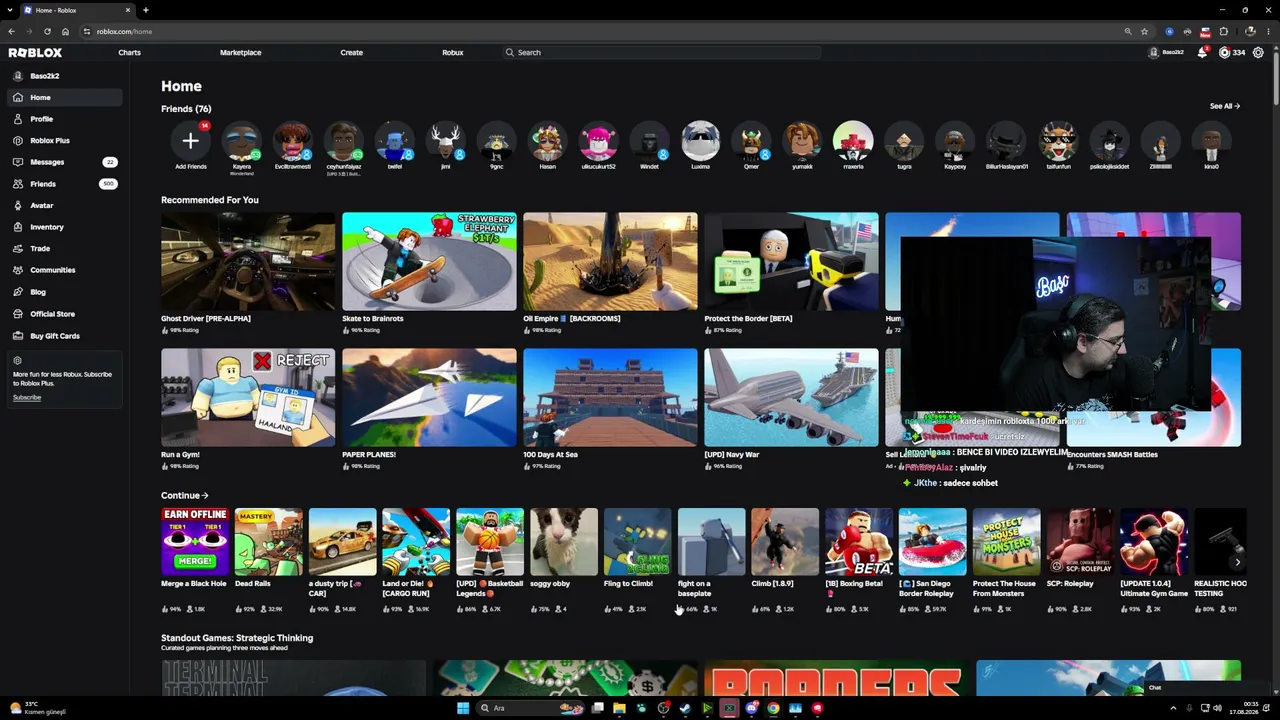This screenshot has width=1280, height=720.
Task: Open friend Windet's avatar
Action: coord(649,141)
